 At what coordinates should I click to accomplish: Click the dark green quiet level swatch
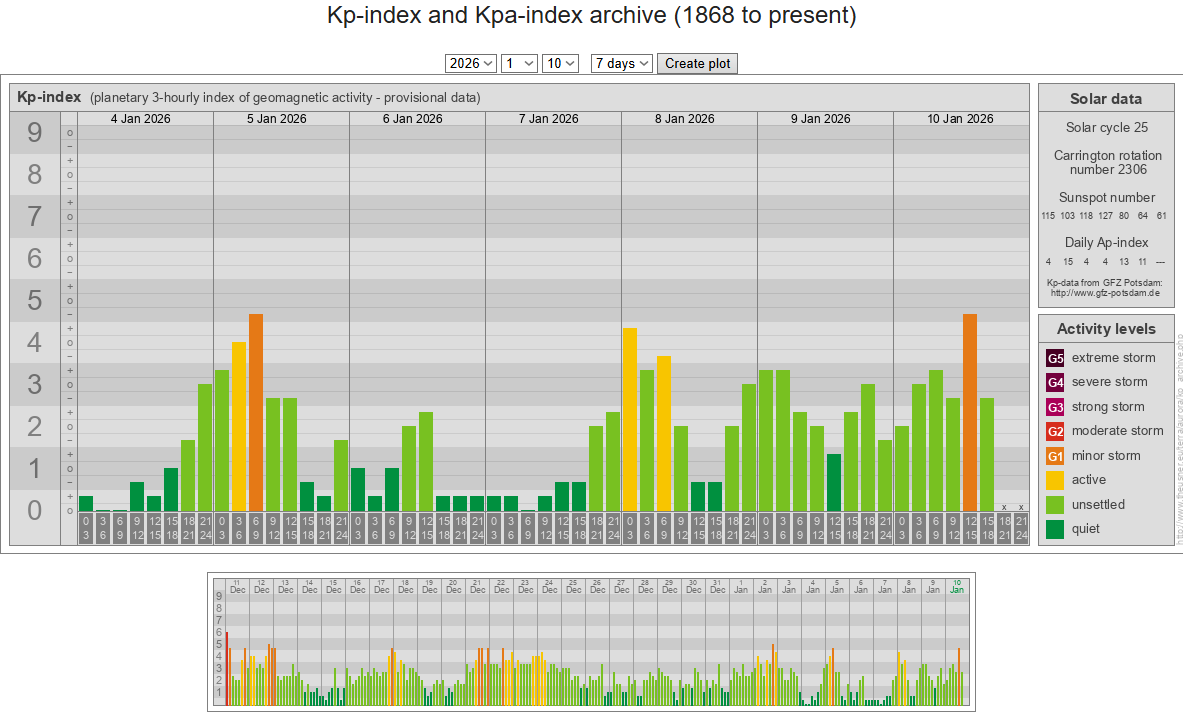pyautogui.click(x=1055, y=529)
